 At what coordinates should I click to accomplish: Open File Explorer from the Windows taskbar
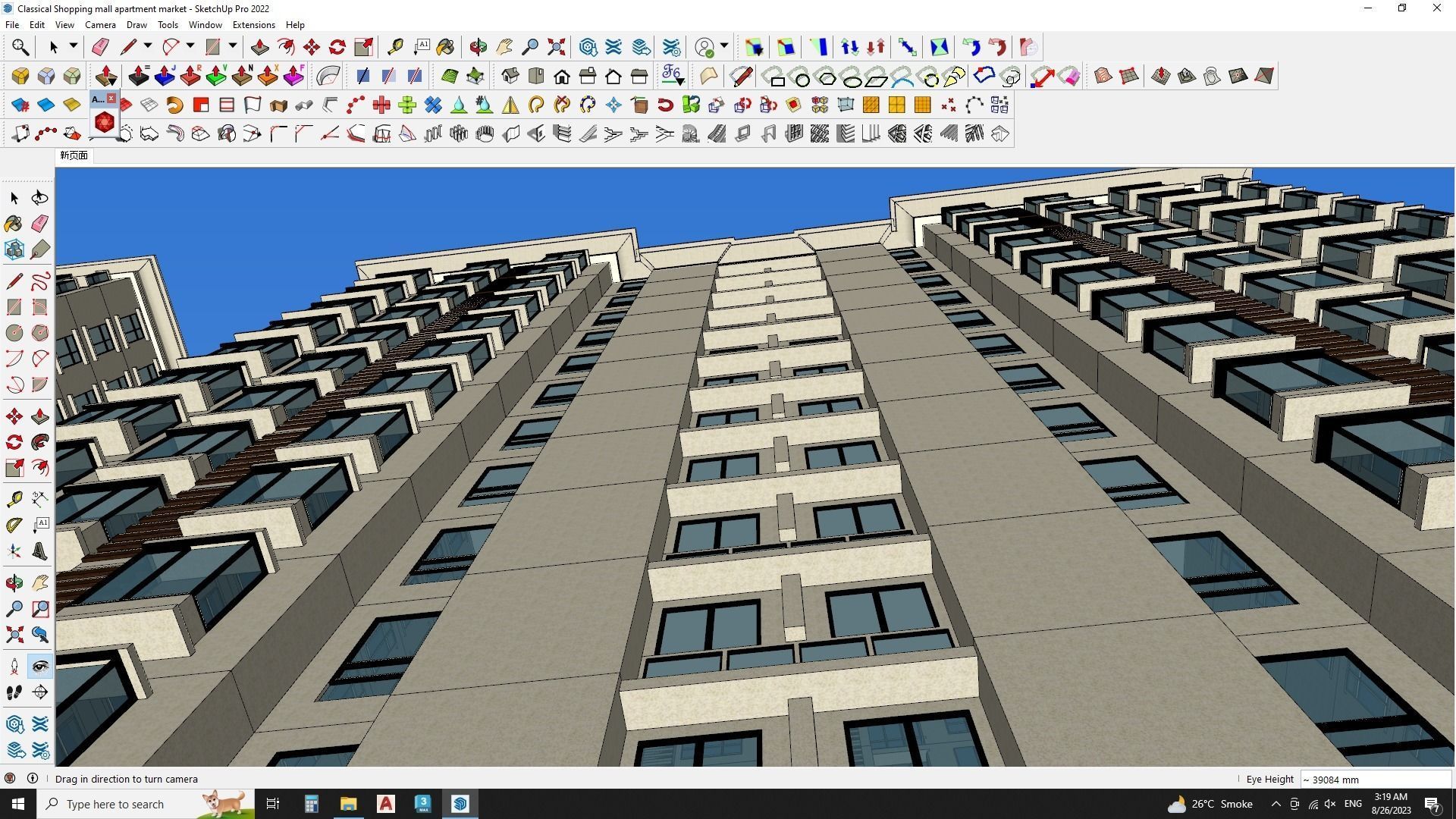(348, 803)
